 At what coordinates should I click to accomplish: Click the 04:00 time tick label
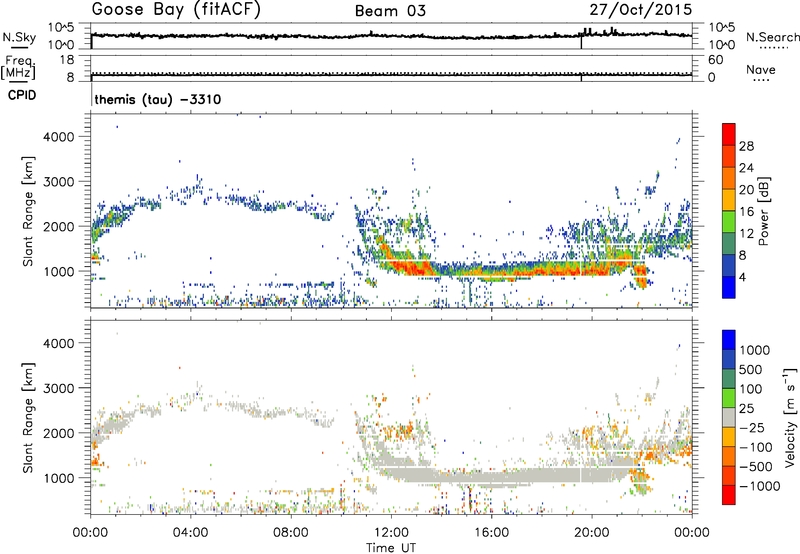pyautogui.click(x=190, y=533)
